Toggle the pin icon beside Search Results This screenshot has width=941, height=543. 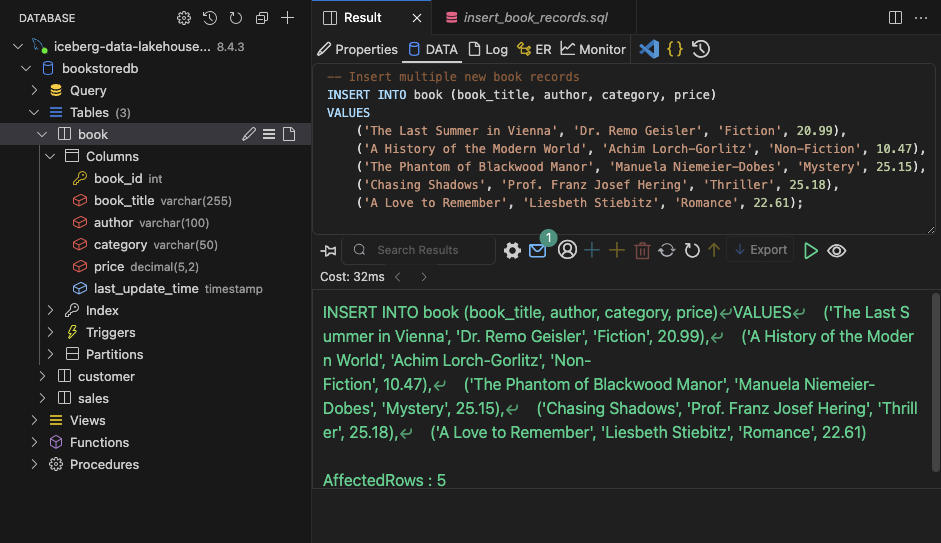tap(329, 250)
